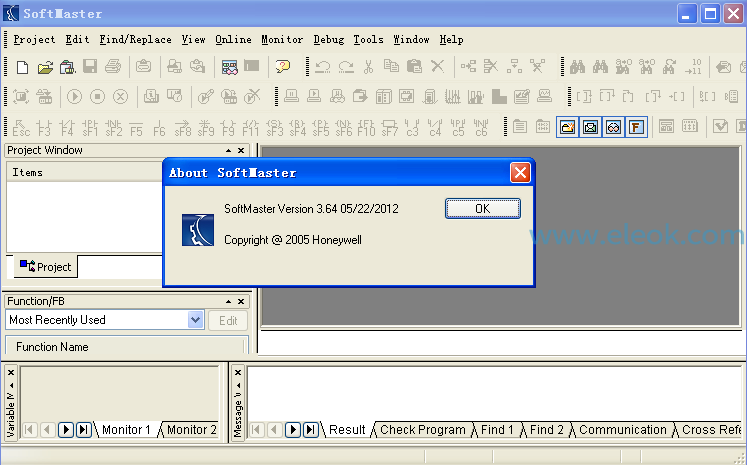Click the help speech-bubble question mark icon
The width and height of the screenshot is (747, 465).
283,66
